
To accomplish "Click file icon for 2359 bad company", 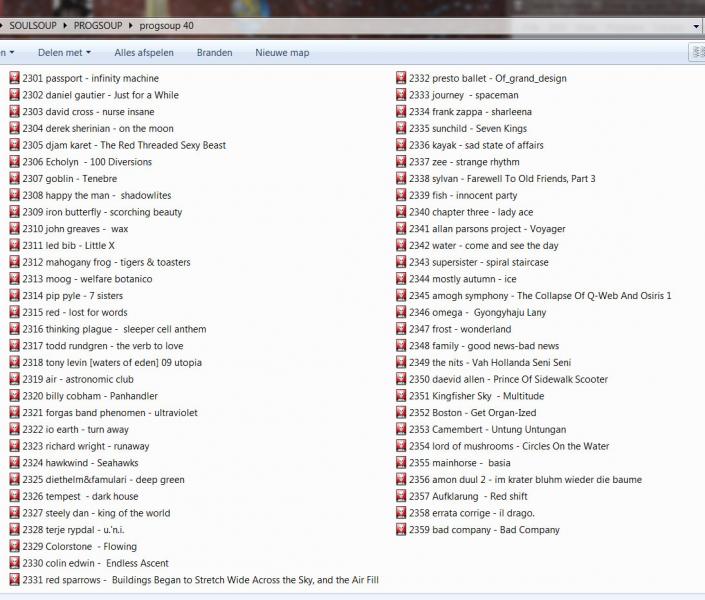I will (x=401, y=530).
